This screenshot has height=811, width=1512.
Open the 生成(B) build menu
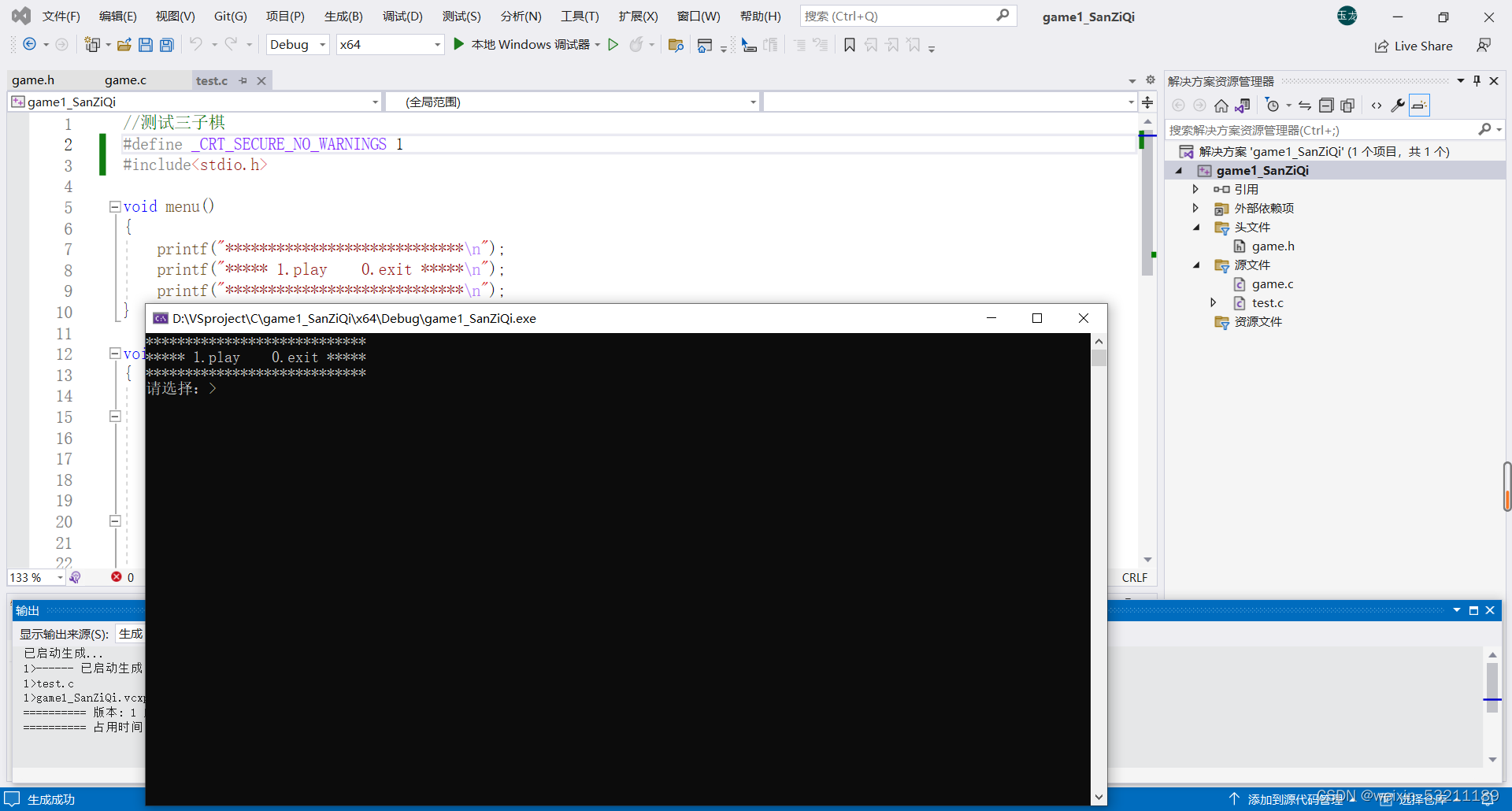point(343,16)
